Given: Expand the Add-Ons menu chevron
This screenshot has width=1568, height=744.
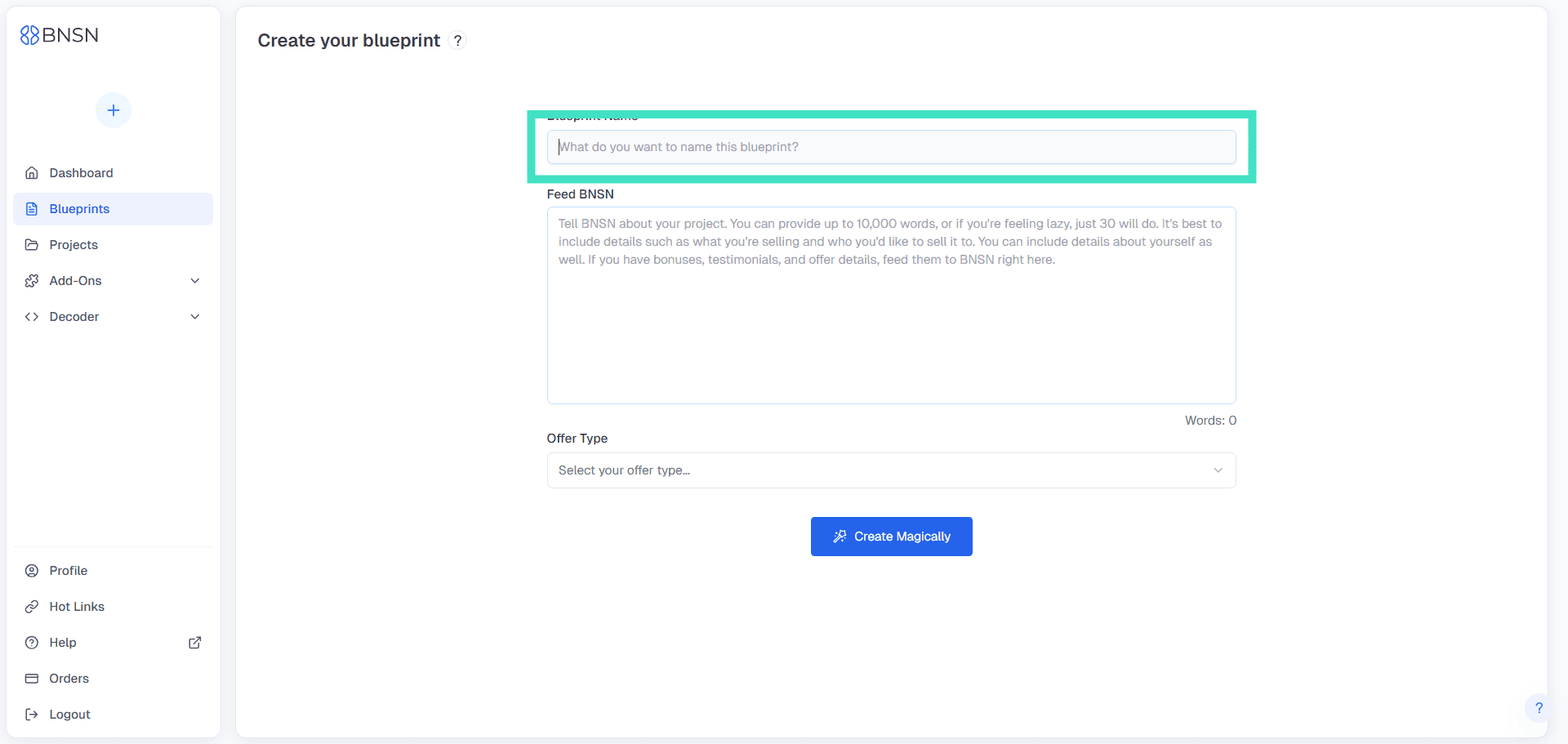Looking at the screenshot, I should 195,281.
